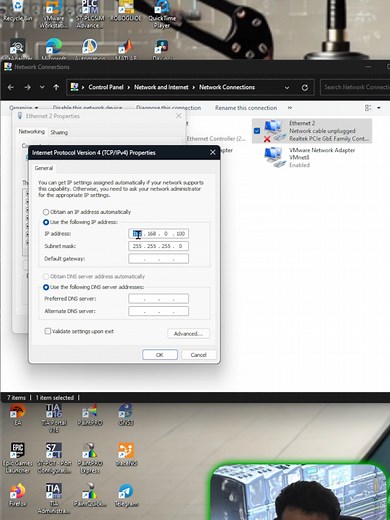Expand the address bar history dropdown

(x=287, y=88)
